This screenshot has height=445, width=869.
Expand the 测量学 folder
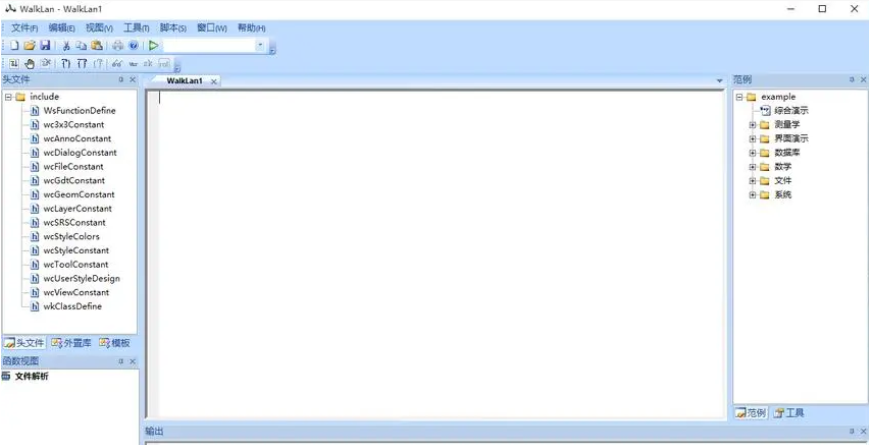tap(753, 125)
